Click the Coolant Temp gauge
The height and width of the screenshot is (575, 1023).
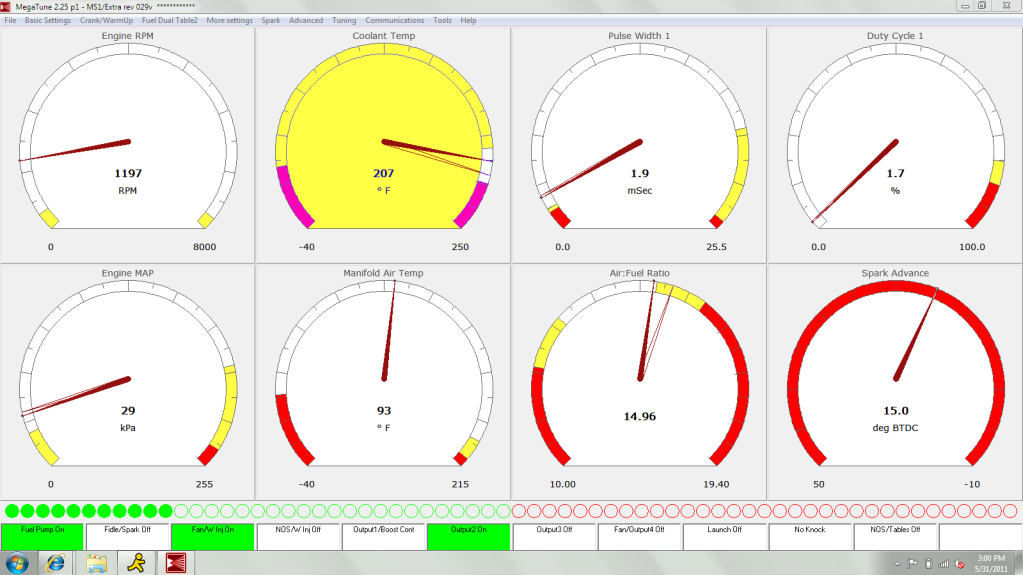[x=384, y=145]
